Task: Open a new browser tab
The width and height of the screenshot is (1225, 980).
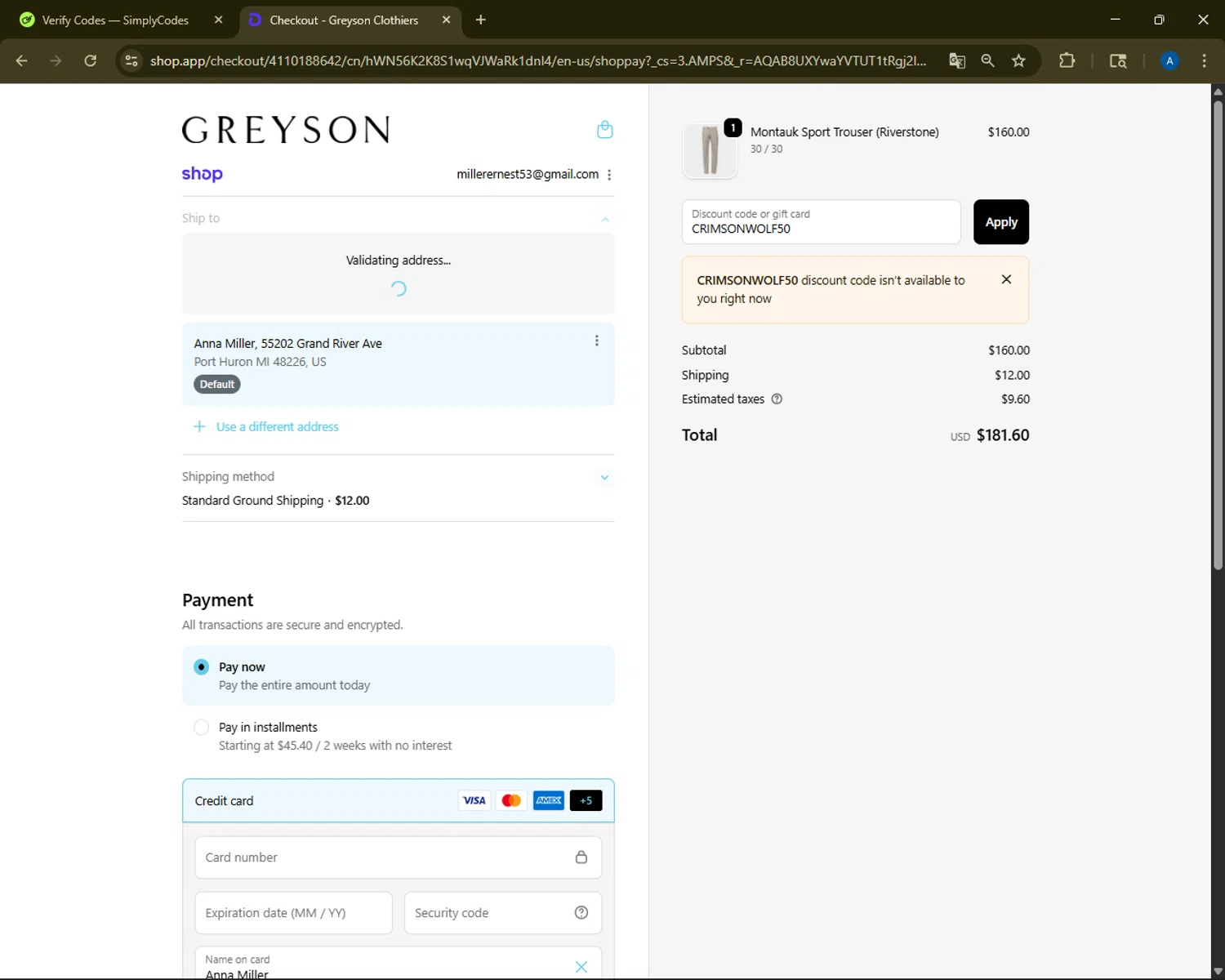Action: [x=481, y=20]
